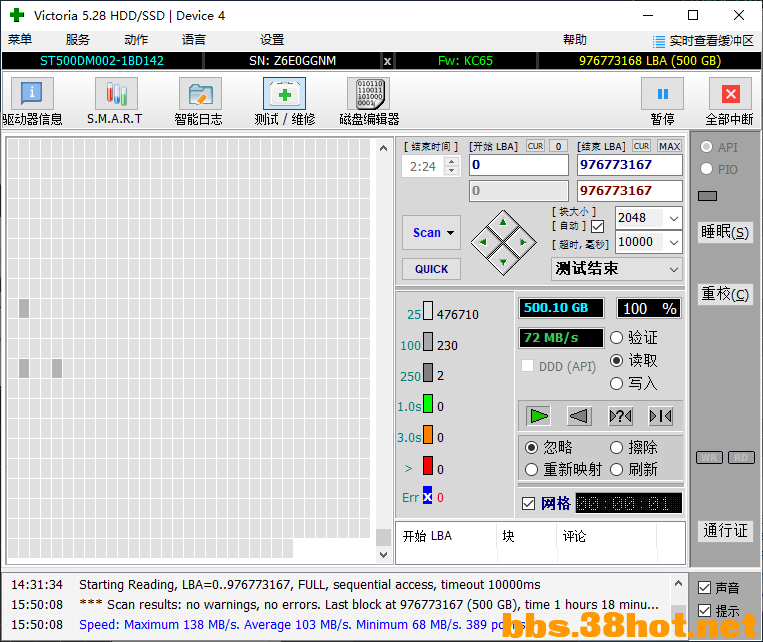
Task: Click the CUR button beside end LBA
Action: pos(641,146)
